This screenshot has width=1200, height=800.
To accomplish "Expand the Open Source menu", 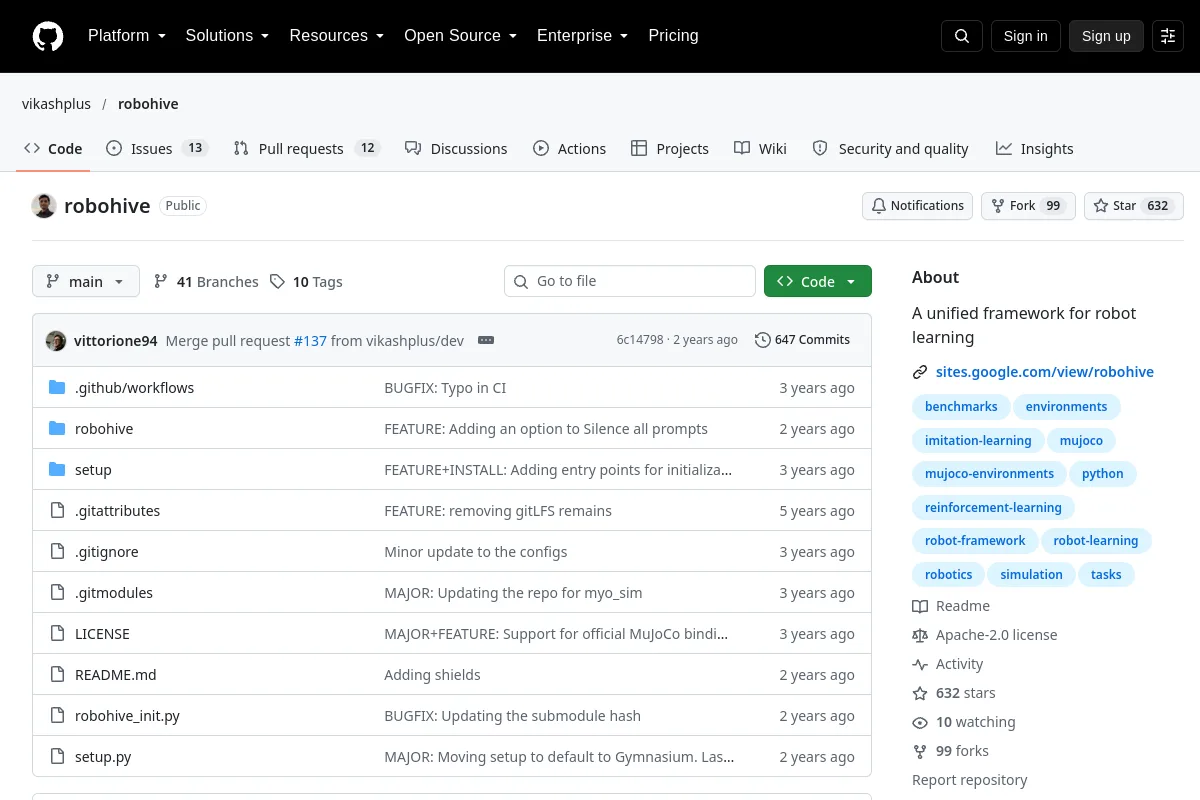I will click(460, 36).
